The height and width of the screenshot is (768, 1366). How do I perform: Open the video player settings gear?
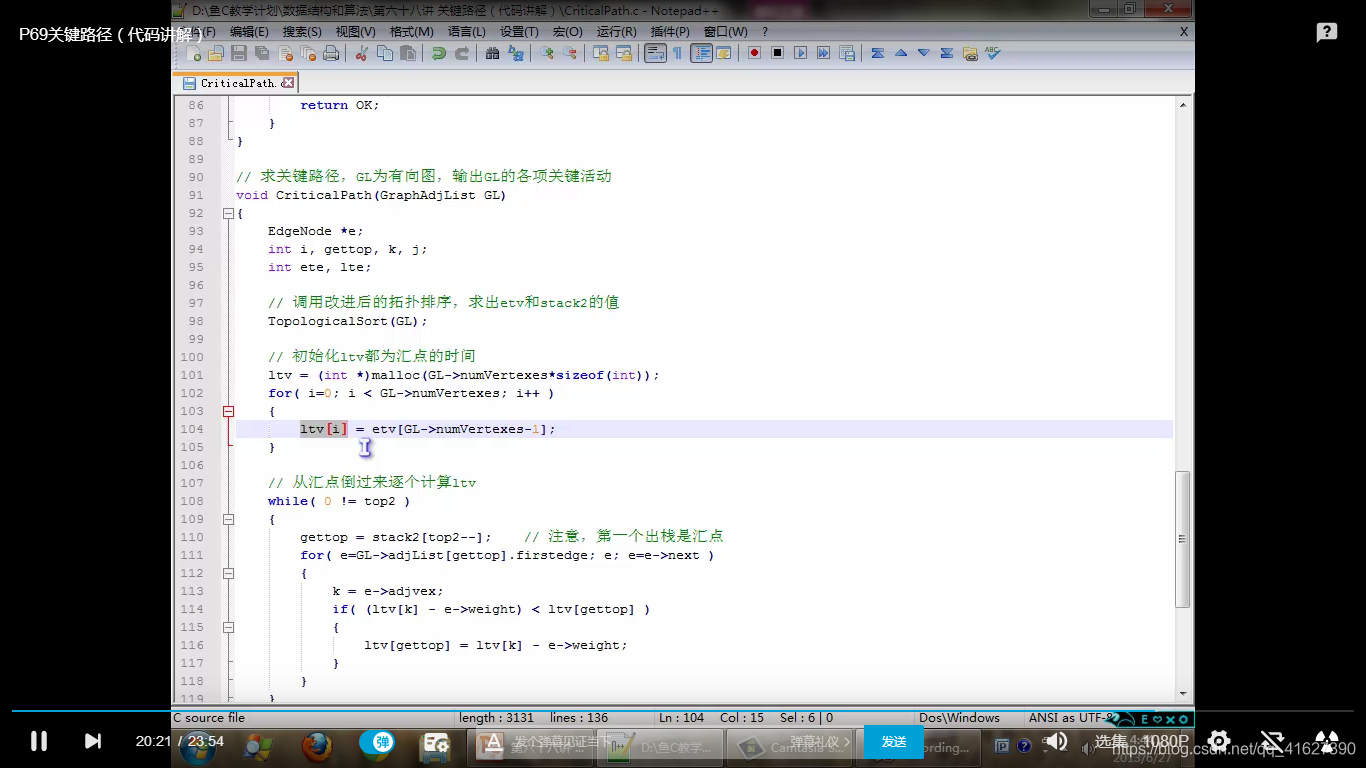[x=1218, y=741]
